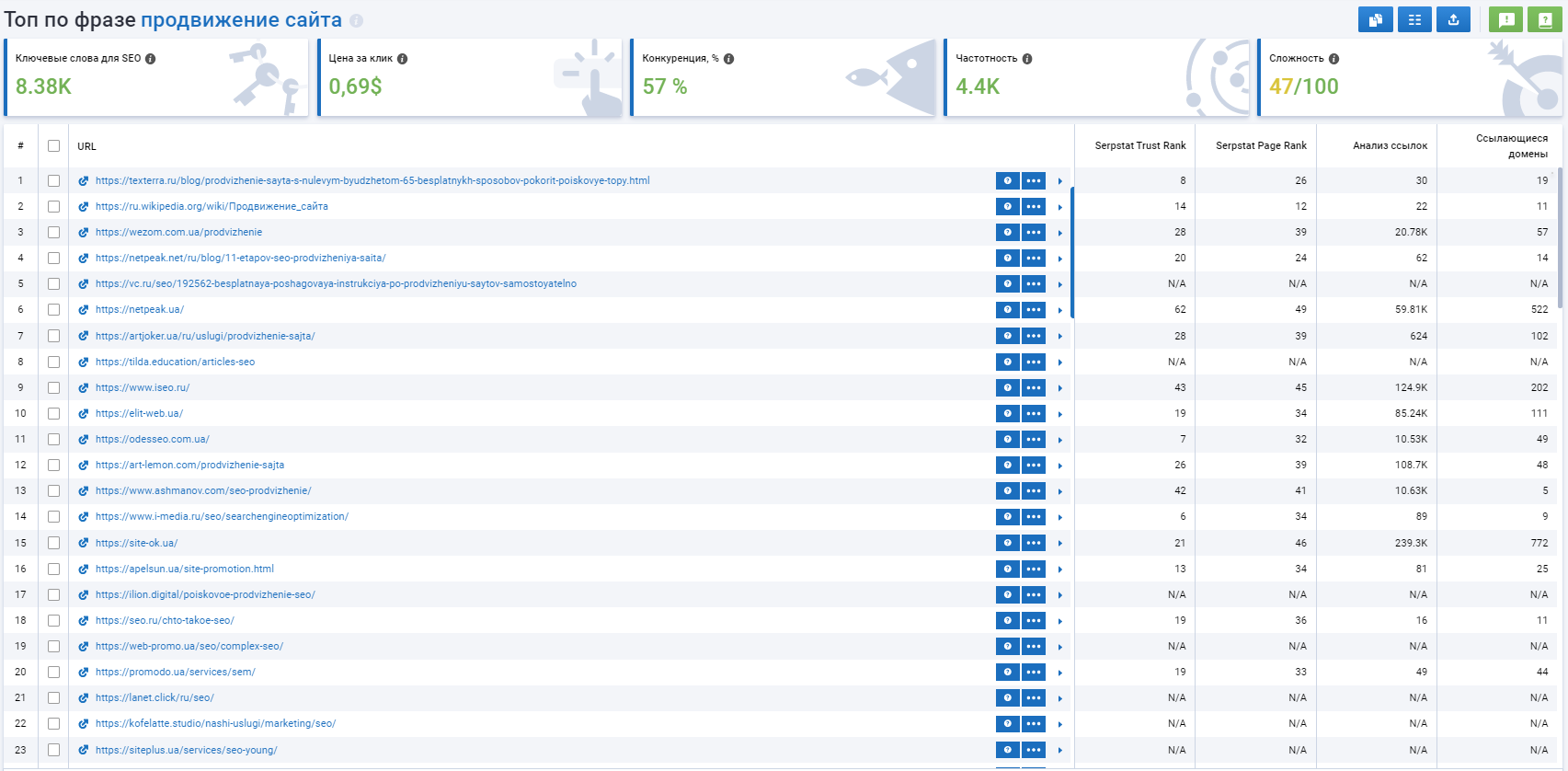Image resolution: width=1568 pixels, height=771 pixels.
Task: Open the elit-web.ua URL link
Action: [x=139, y=414]
